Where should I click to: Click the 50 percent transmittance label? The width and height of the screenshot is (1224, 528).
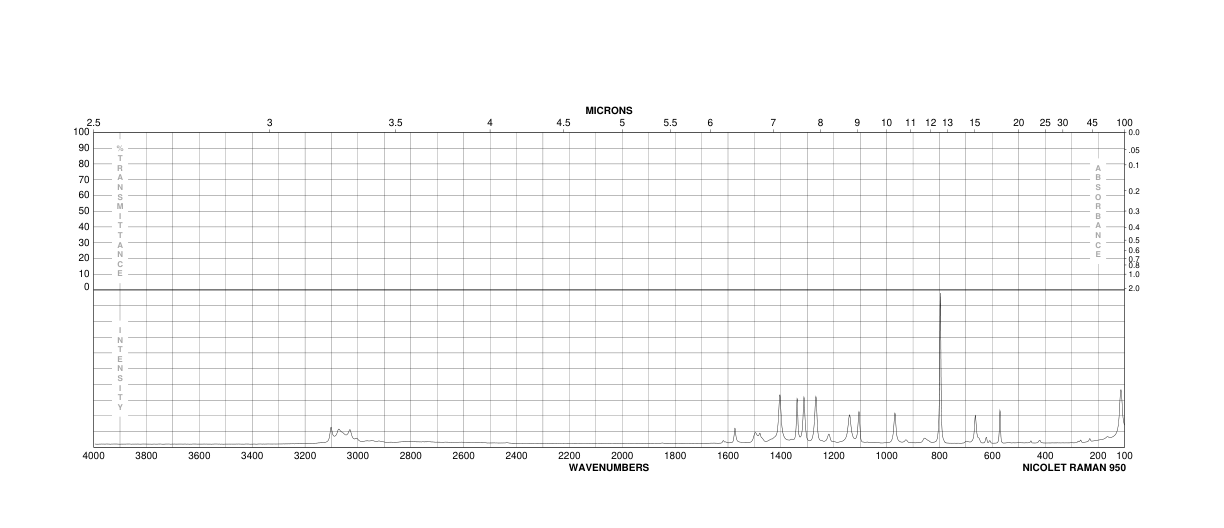(84, 211)
